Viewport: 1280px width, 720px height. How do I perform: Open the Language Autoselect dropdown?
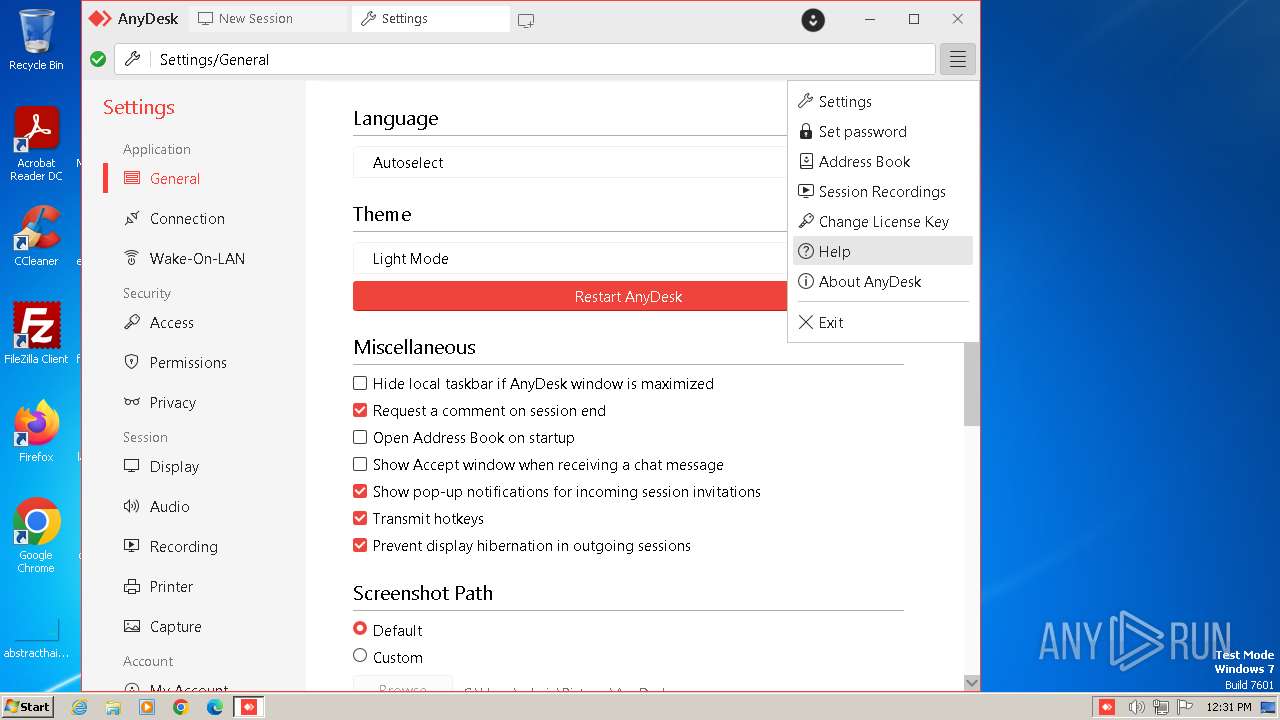point(570,162)
